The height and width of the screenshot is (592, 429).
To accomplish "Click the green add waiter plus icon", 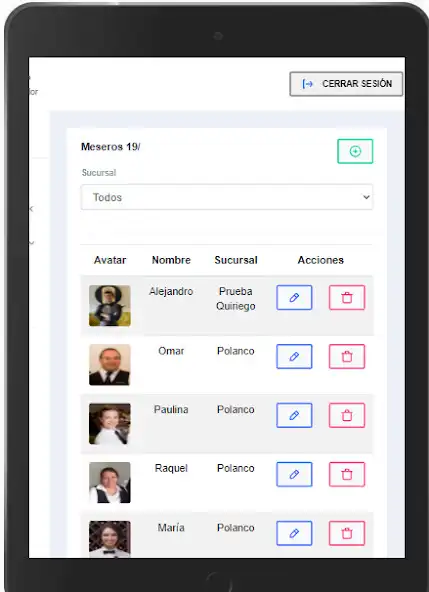I will (x=355, y=151).
